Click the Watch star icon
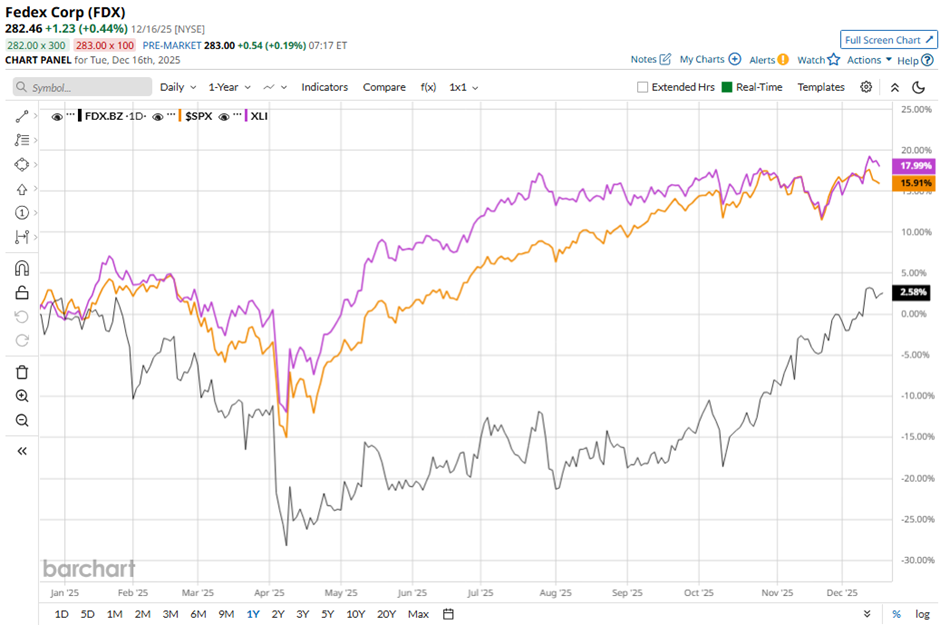Viewport: 940px width, 625px height. (833, 59)
